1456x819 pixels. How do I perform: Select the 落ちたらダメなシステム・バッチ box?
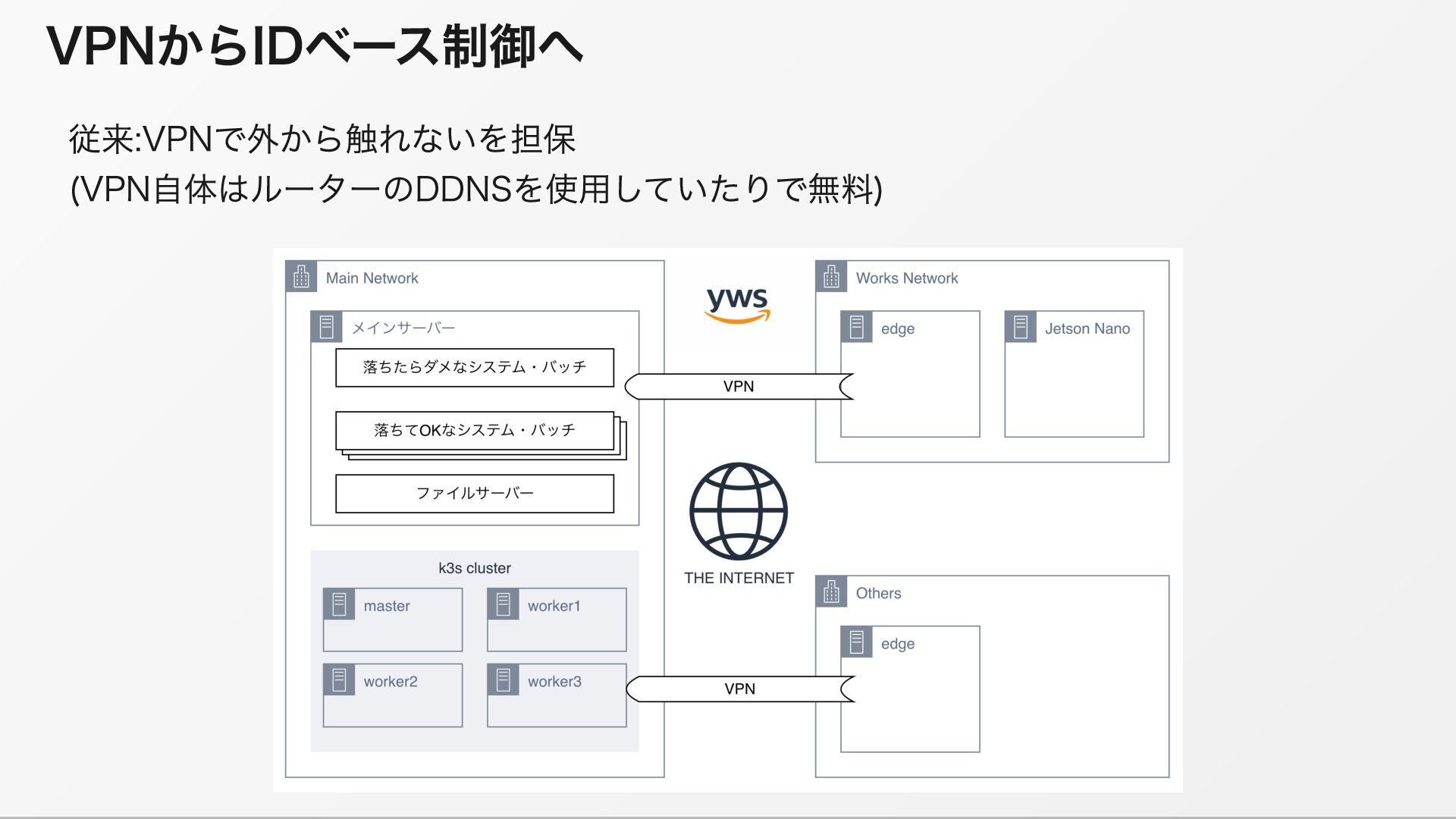pyautogui.click(x=475, y=368)
